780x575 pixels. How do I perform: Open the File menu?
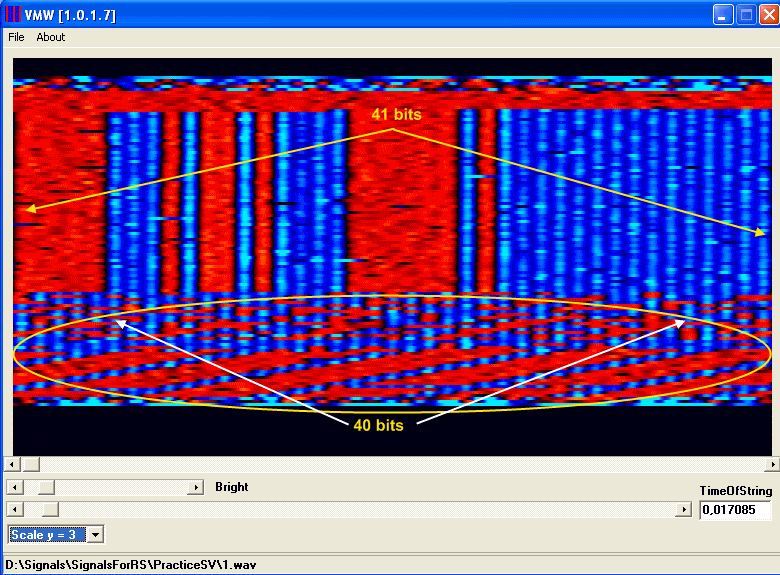(16, 37)
